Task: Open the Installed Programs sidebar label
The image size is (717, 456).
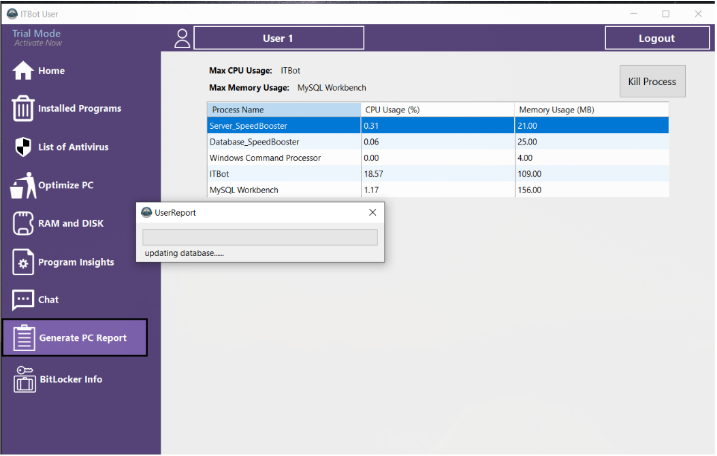Action: click(80, 108)
